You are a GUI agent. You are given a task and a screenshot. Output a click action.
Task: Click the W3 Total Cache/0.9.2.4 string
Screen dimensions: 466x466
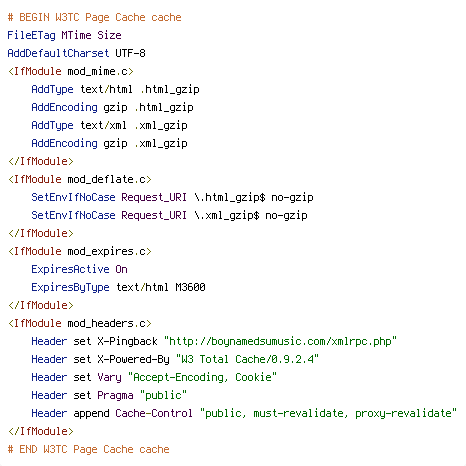click(x=247, y=359)
